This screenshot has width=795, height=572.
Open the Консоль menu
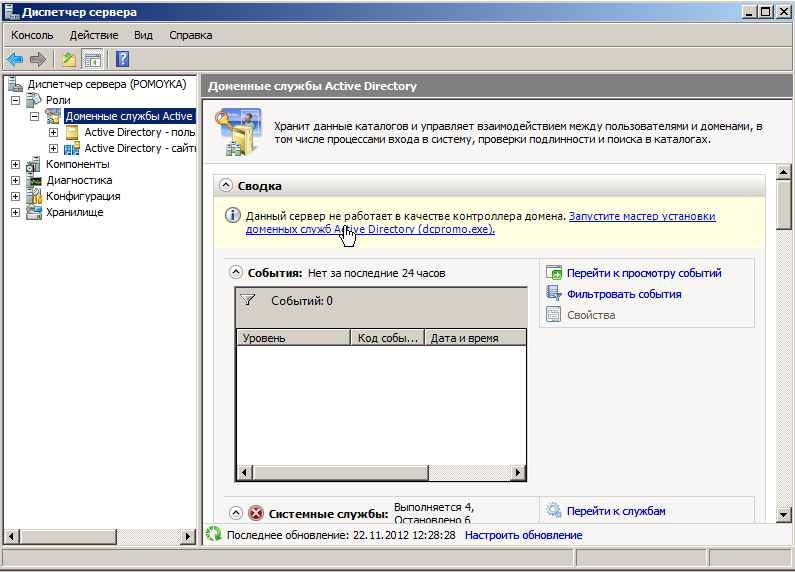pyautogui.click(x=32, y=35)
